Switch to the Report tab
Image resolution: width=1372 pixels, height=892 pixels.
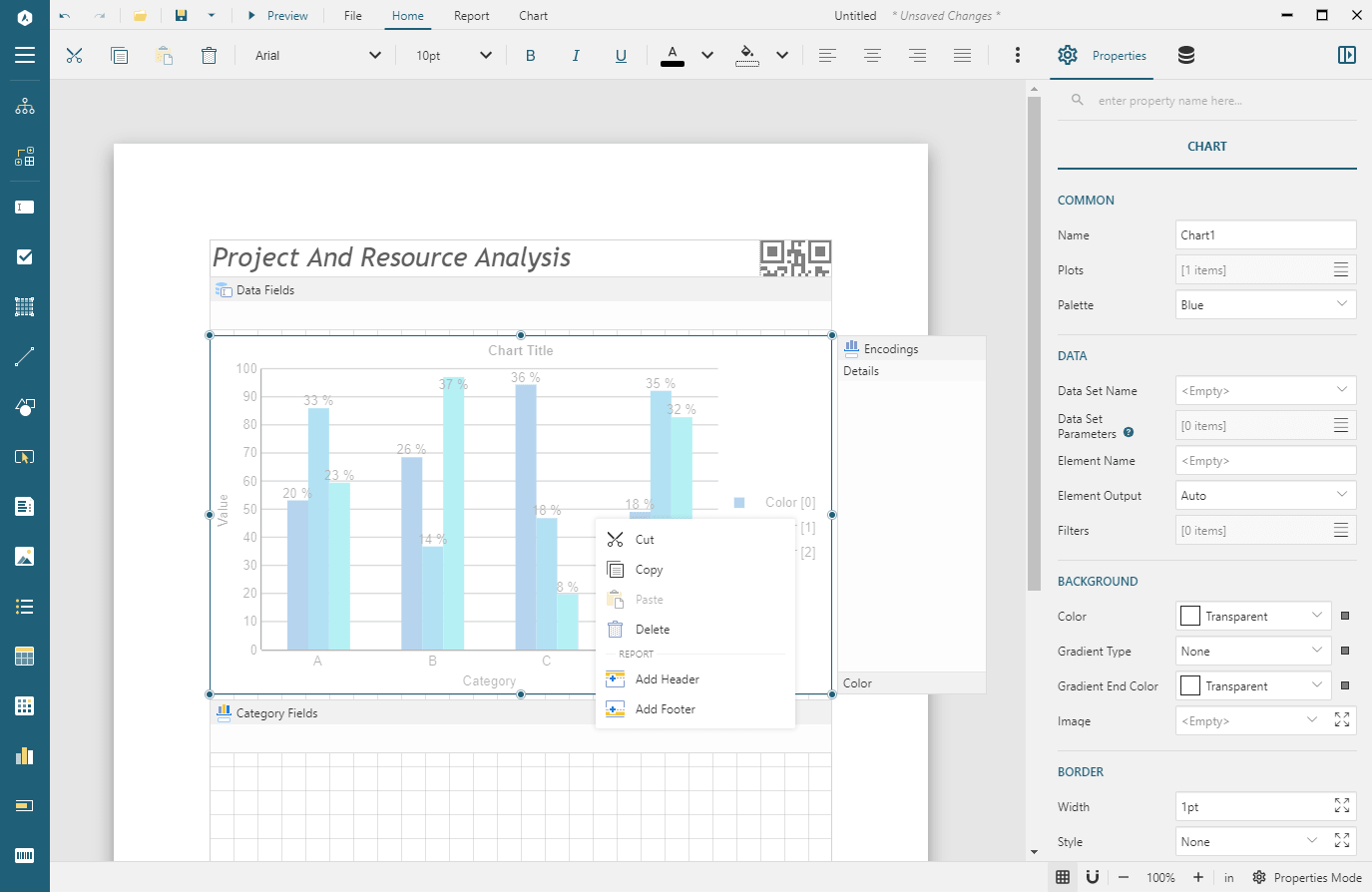[x=471, y=16]
